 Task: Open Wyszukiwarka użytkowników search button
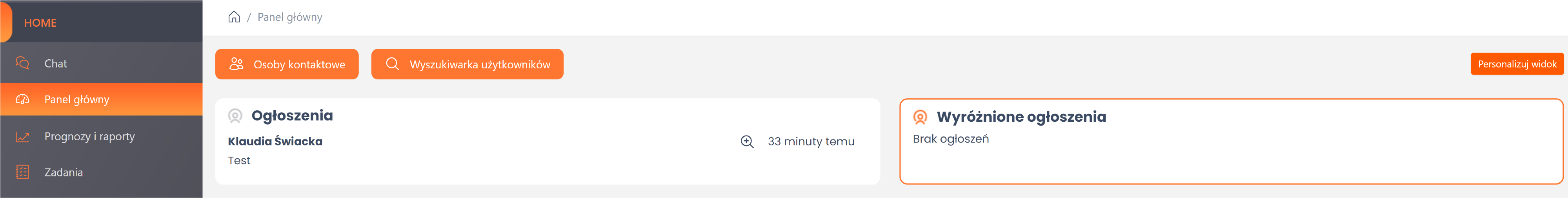pos(467,64)
